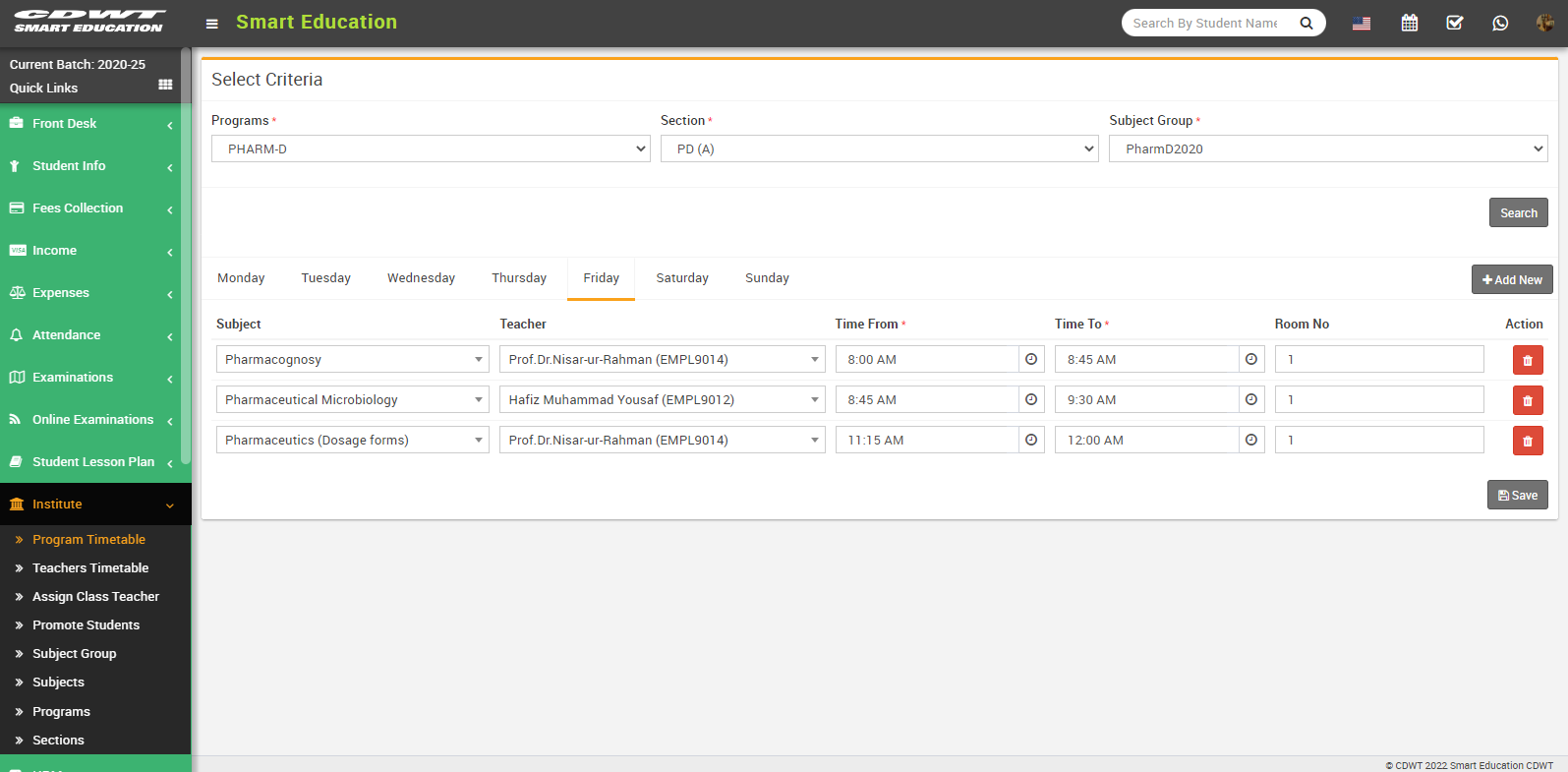Open the Subject Group sidebar link
Image resolution: width=1568 pixels, height=772 pixels.
point(74,653)
